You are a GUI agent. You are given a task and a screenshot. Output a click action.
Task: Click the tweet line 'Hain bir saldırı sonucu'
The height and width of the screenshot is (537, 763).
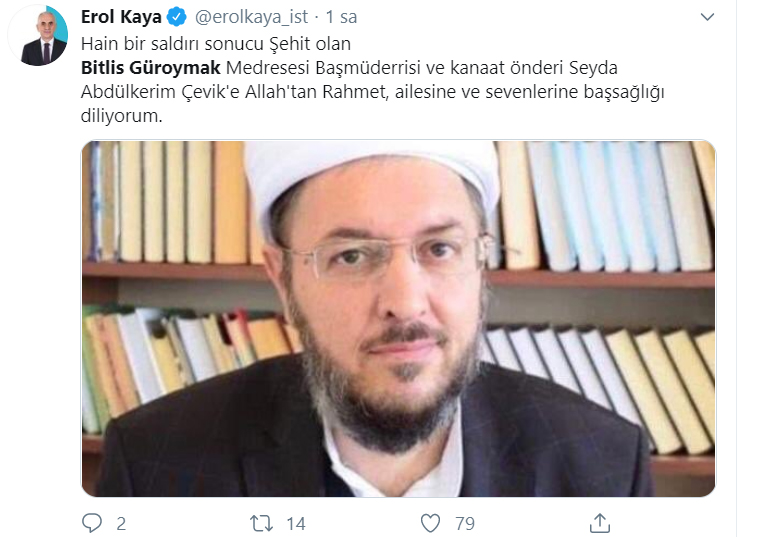pos(172,44)
